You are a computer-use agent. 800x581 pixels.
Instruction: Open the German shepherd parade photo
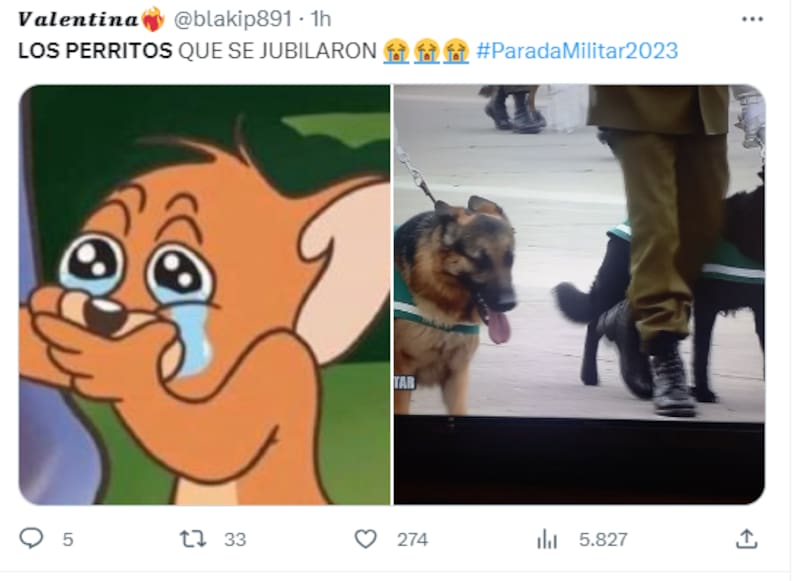point(579,295)
